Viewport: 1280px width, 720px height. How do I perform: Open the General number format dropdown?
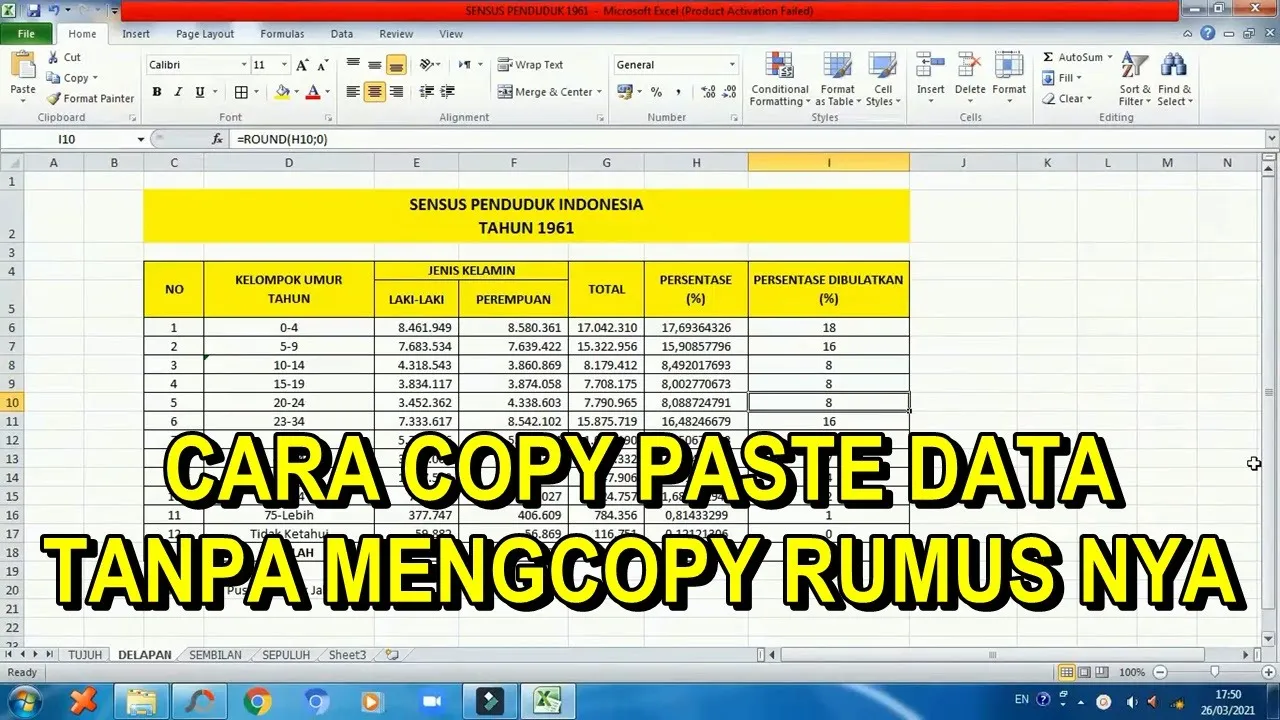(731, 65)
